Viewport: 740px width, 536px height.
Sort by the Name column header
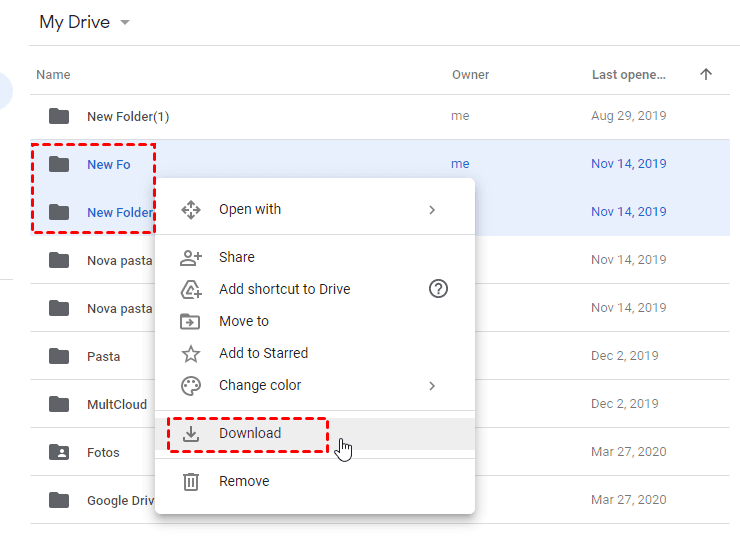click(53, 75)
